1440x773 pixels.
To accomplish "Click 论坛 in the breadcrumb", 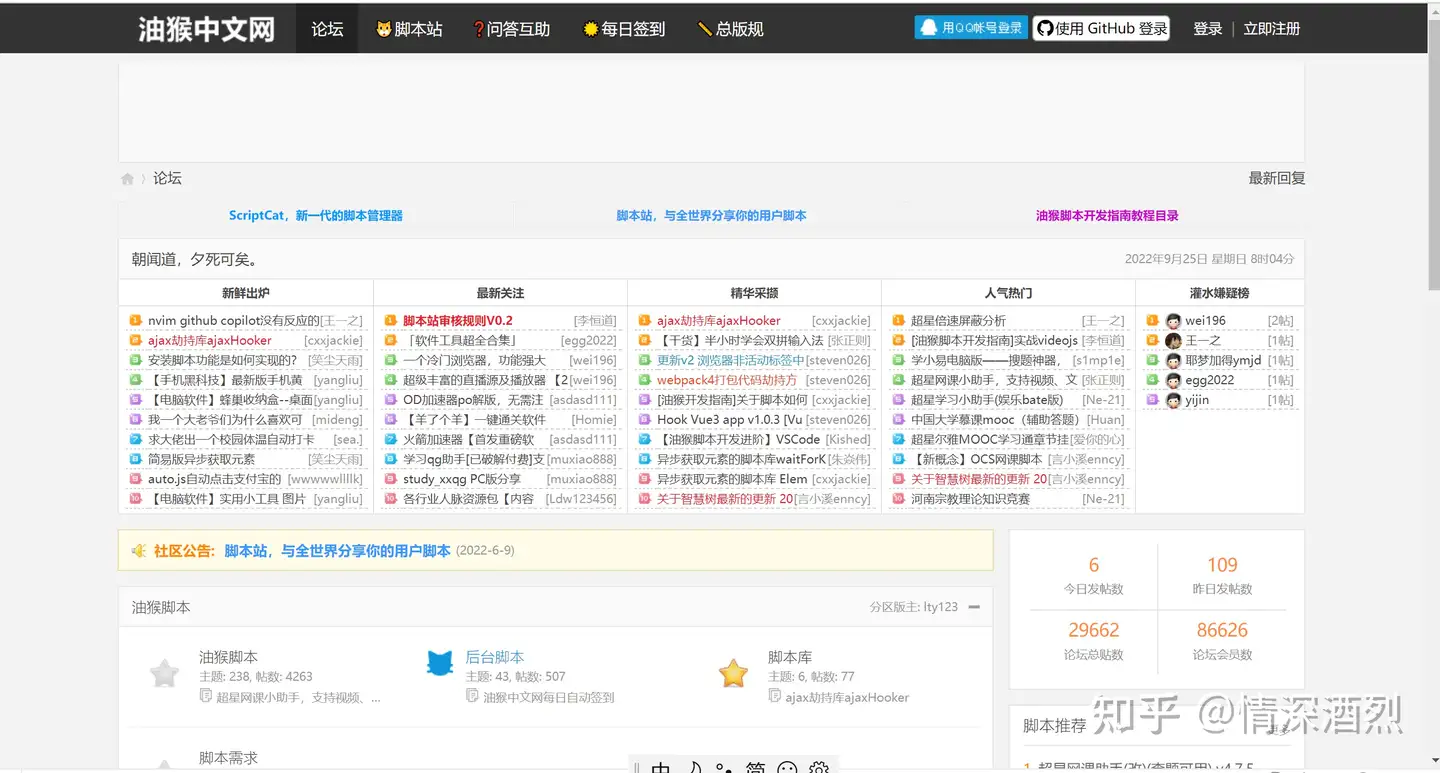I will pos(167,178).
